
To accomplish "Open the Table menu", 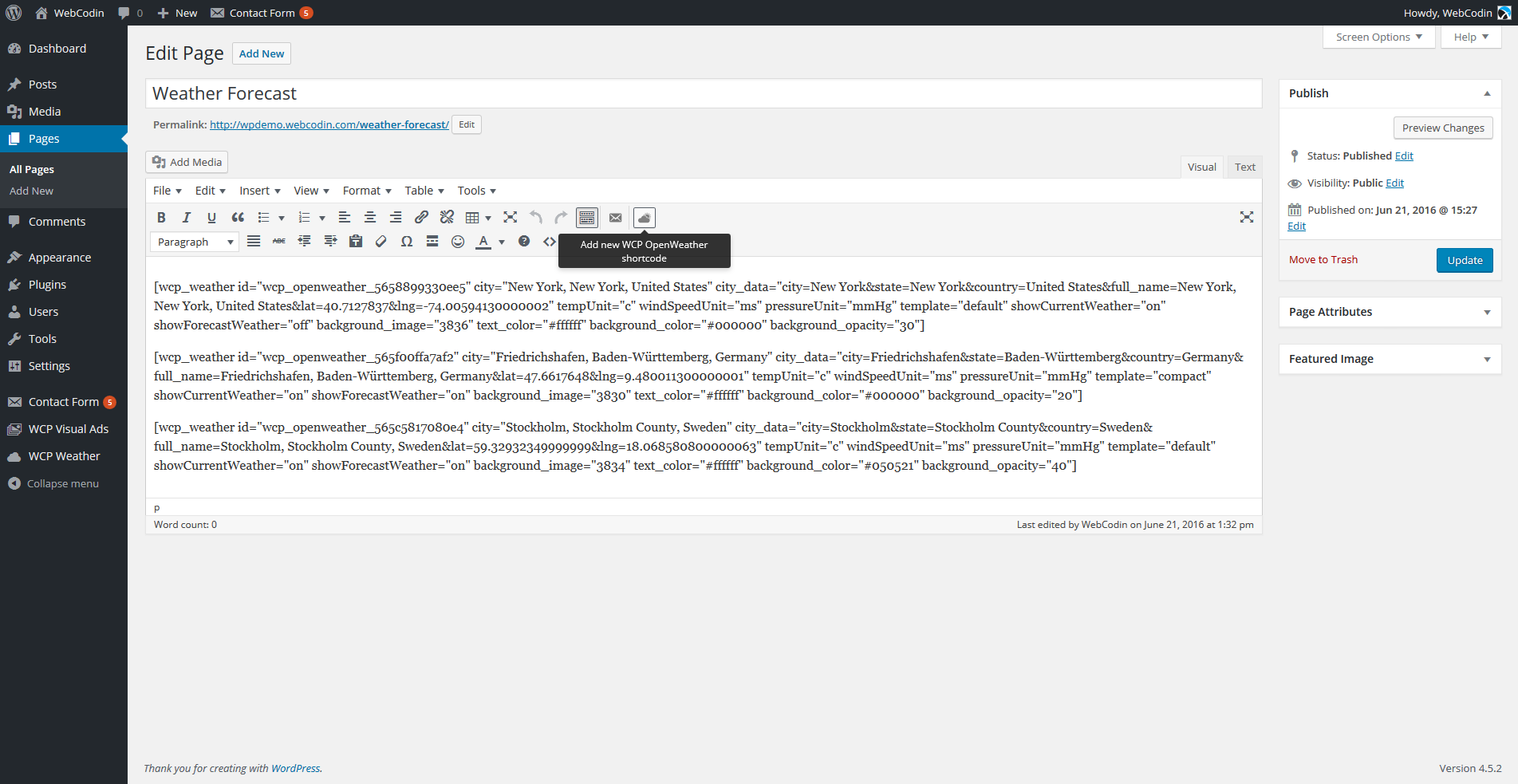I will point(424,191).
